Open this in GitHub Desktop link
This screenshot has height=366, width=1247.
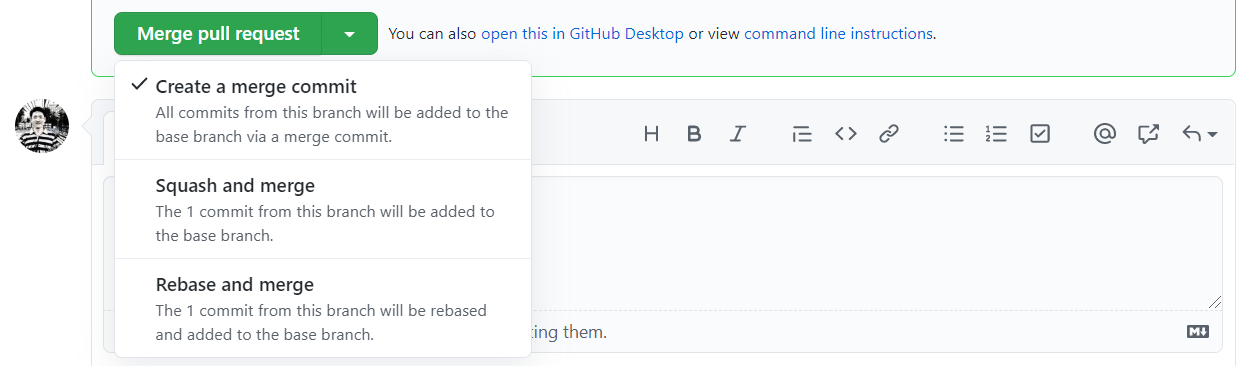pyautogui.click(x=582, y=34)
